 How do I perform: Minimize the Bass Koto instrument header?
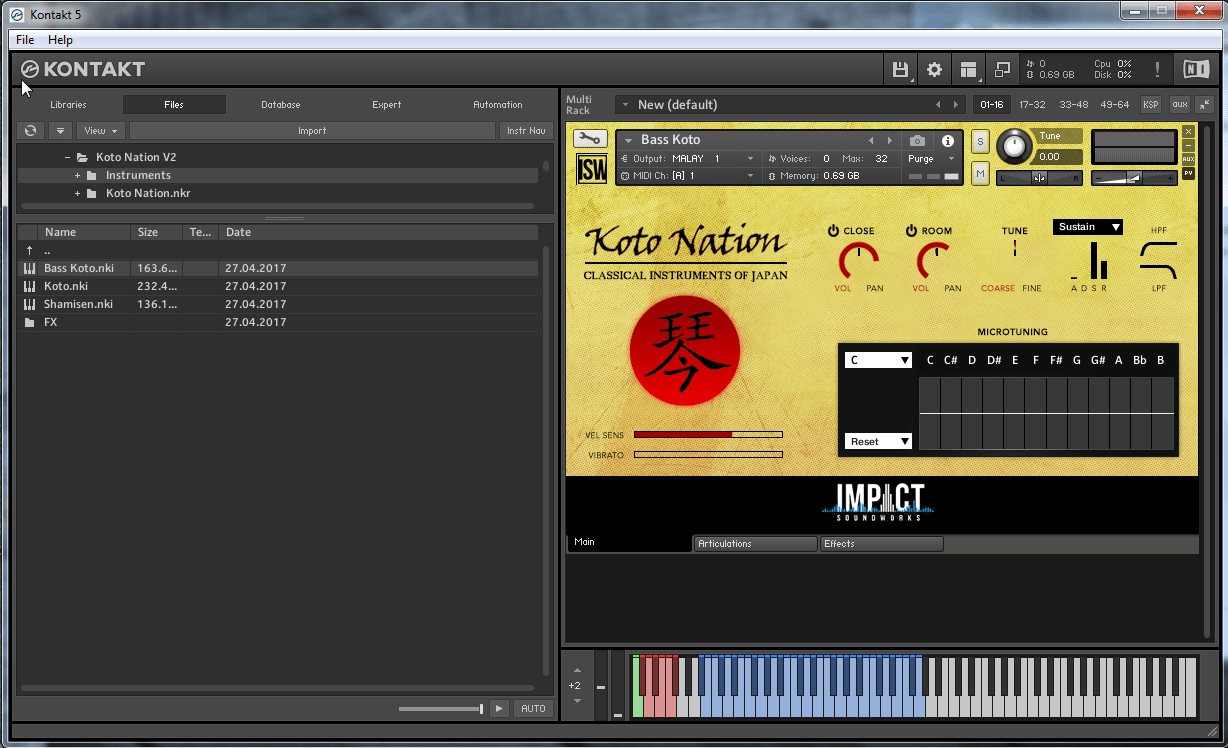pos(1188,145)
